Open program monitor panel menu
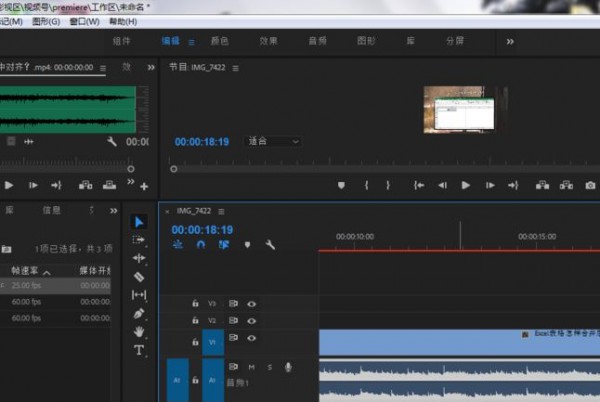 tap(236, 68)
